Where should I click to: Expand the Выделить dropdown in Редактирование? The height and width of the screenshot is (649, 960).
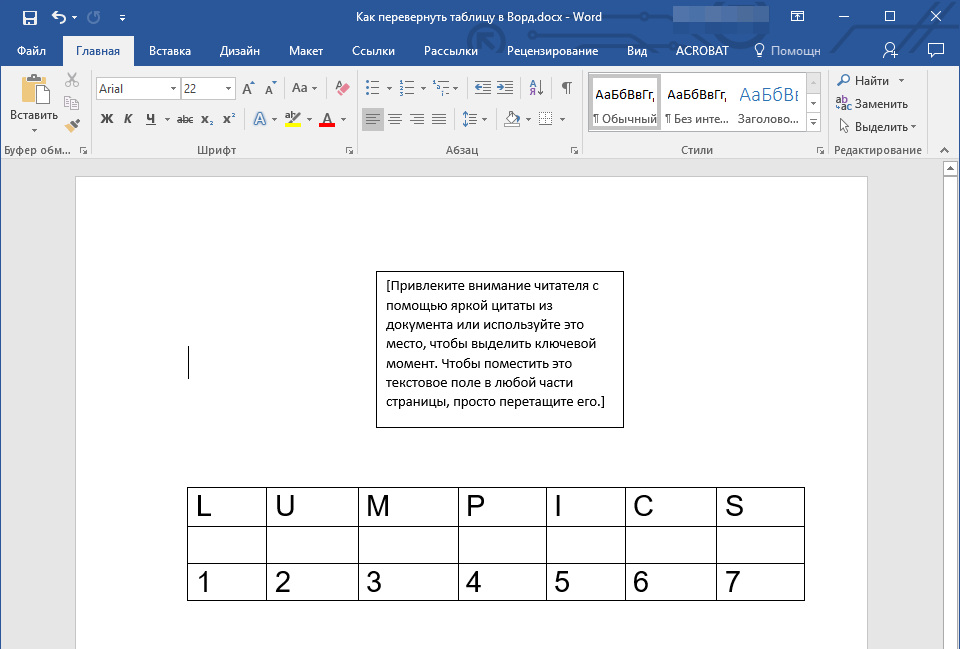point(913,127)
